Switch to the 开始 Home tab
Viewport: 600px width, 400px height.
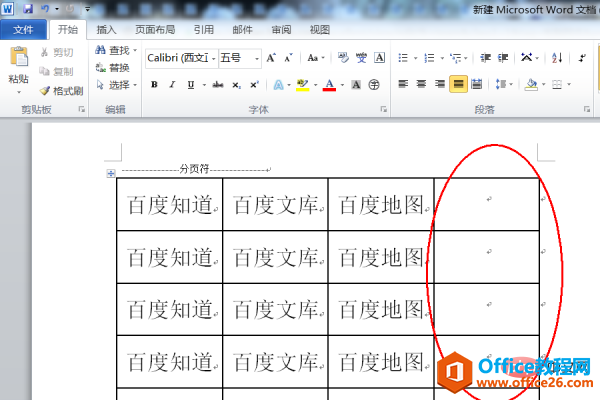tap(67, 29)
